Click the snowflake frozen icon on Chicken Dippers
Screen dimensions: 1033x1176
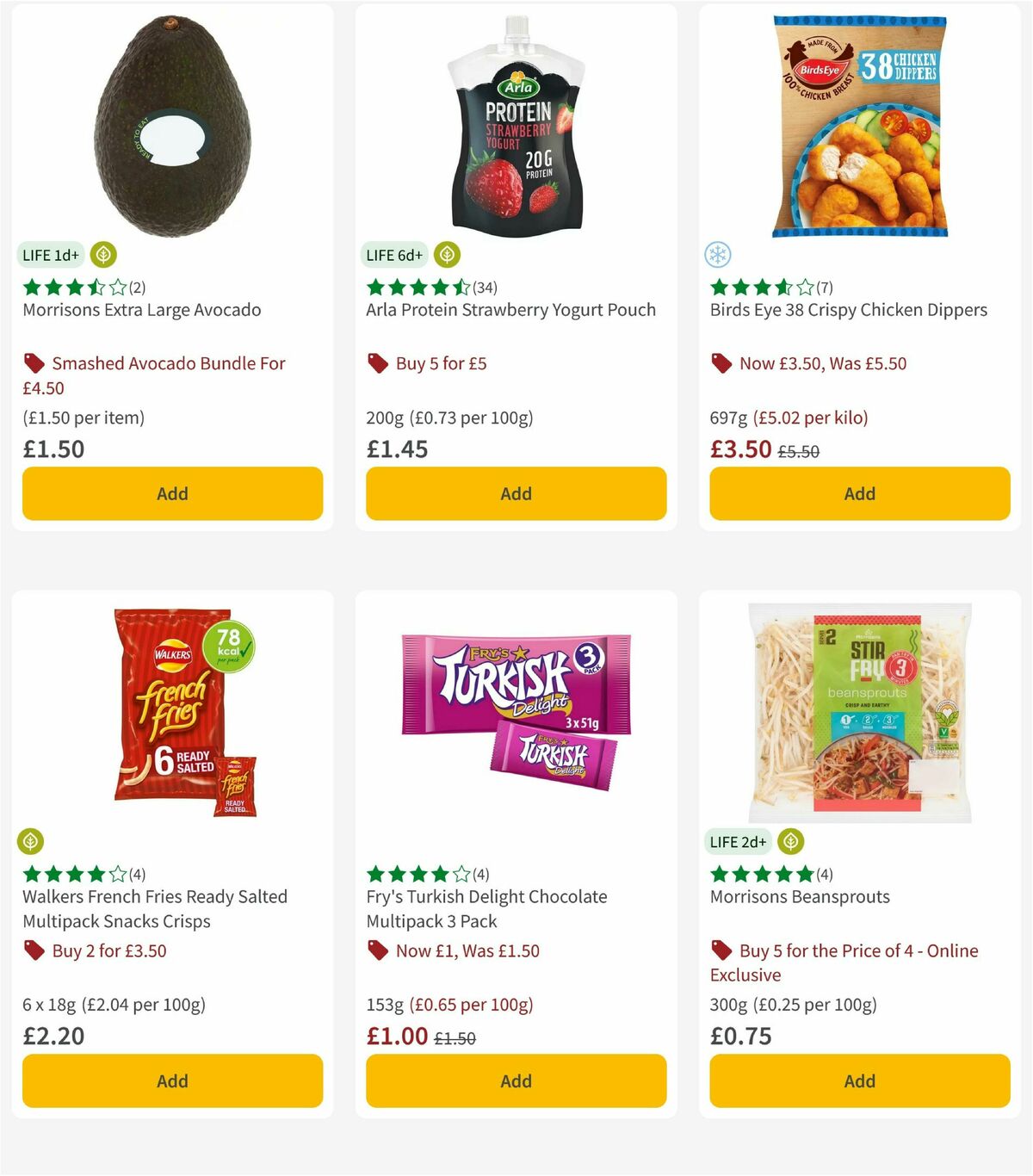(x=717, y=255)
